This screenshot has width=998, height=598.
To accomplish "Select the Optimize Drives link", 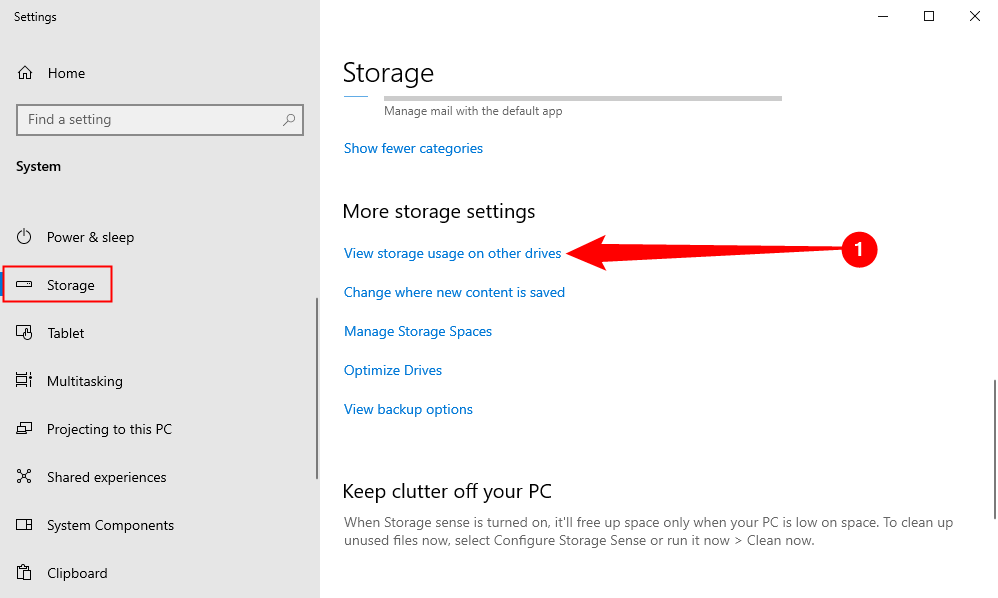I will [393, 370].
